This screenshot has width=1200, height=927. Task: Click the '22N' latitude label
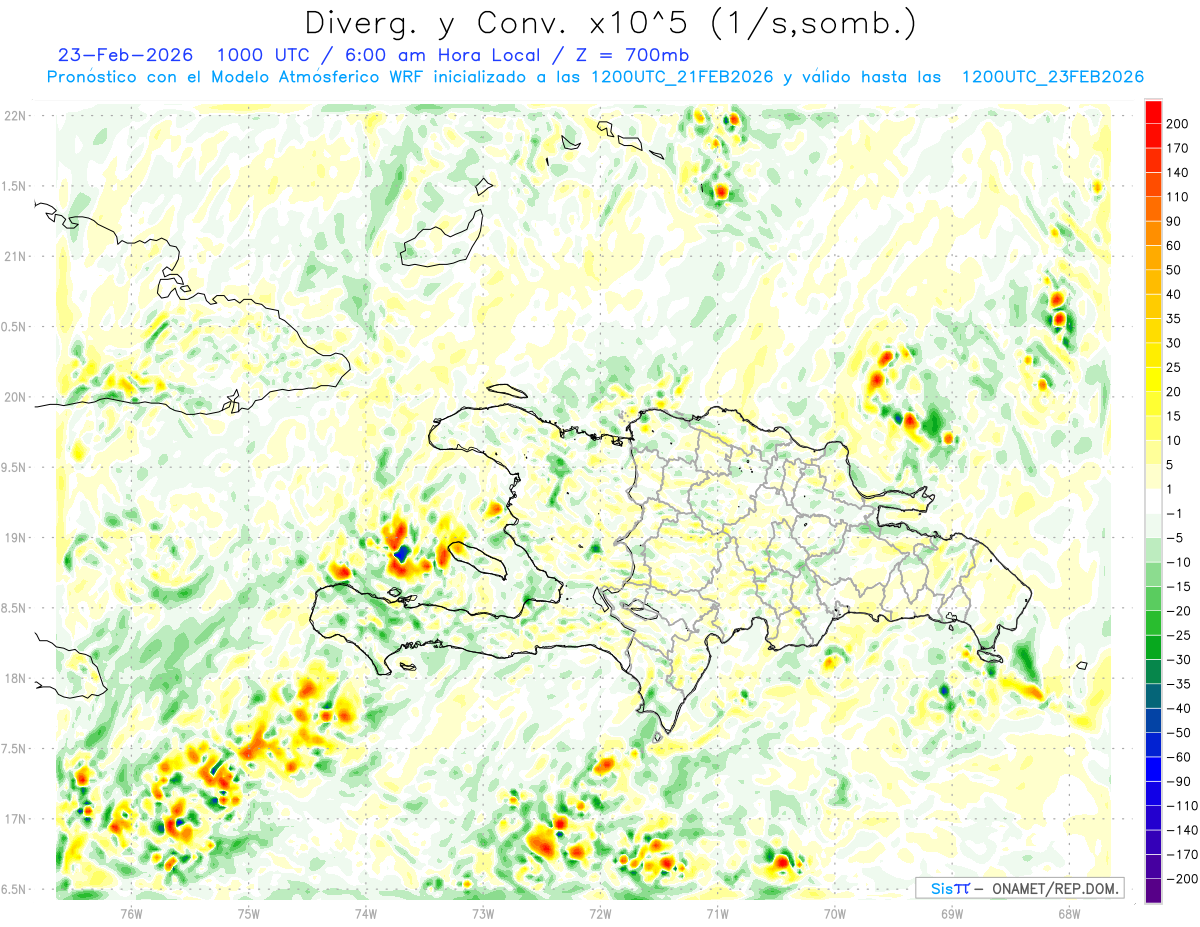15,116
